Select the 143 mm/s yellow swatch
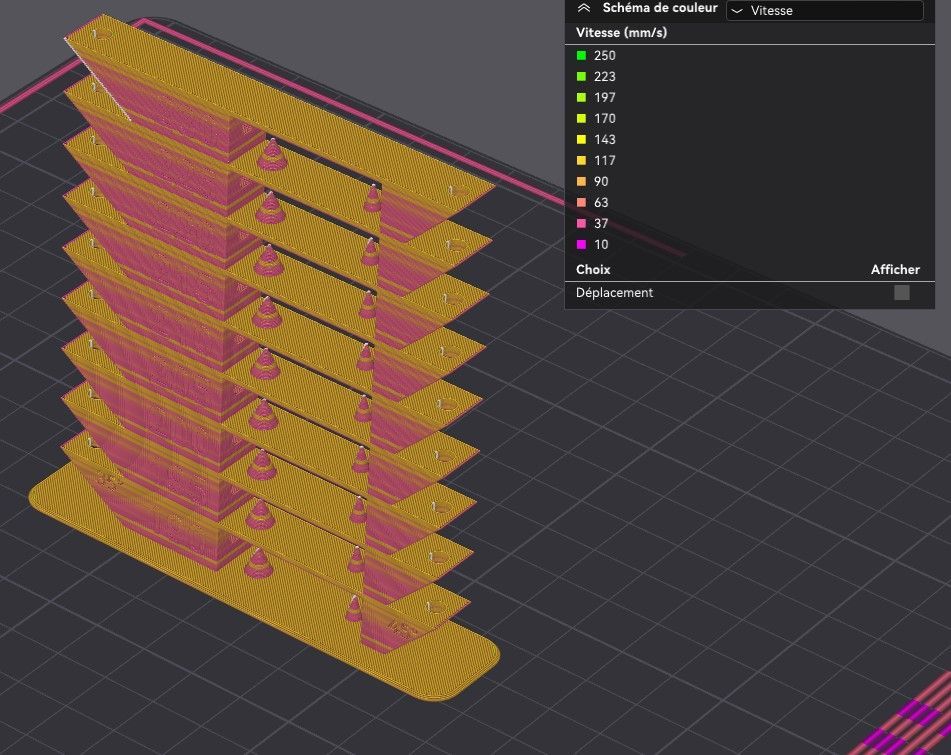This screenshot has width=951, height=755. tap(581, 139)
